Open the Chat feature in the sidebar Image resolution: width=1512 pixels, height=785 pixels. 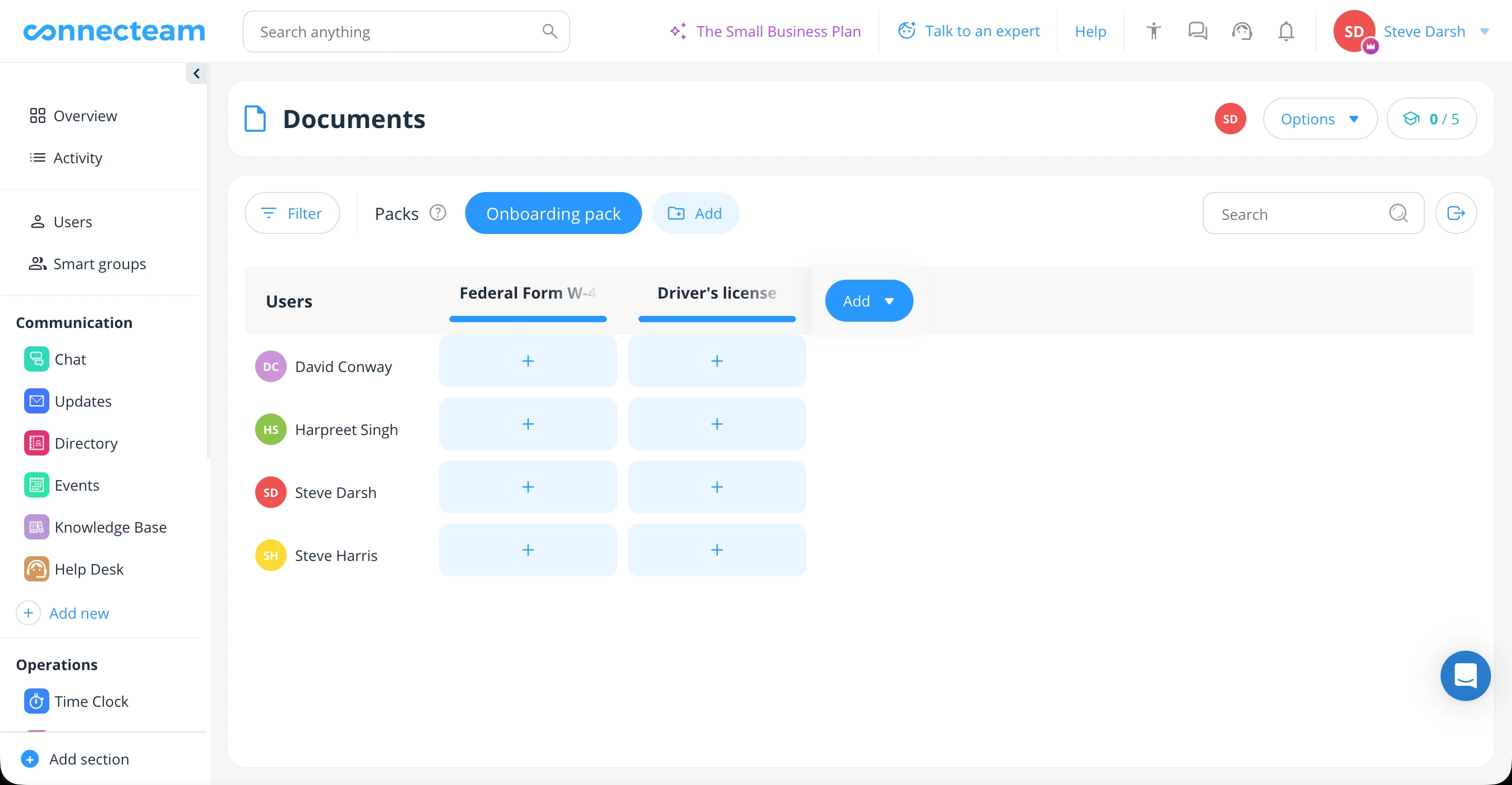tap(70, 359)
